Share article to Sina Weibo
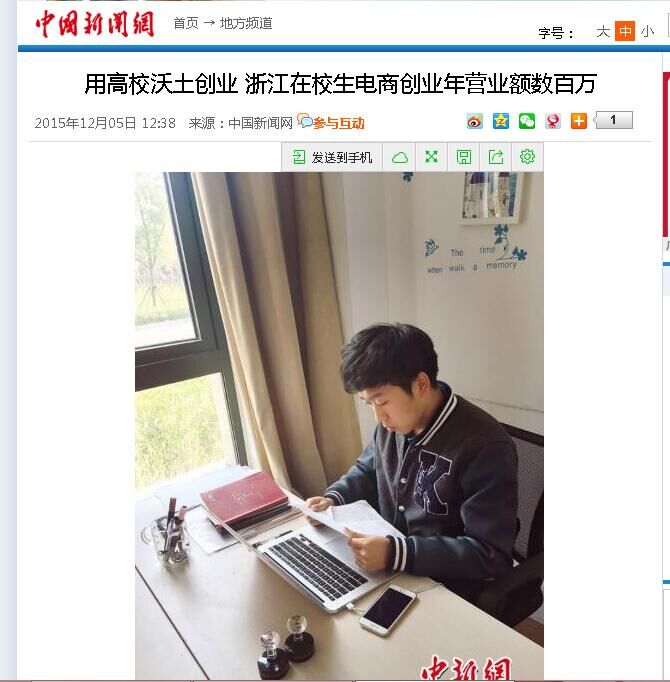This screenshot has width=670, height=682. click(x=475, y=121)
